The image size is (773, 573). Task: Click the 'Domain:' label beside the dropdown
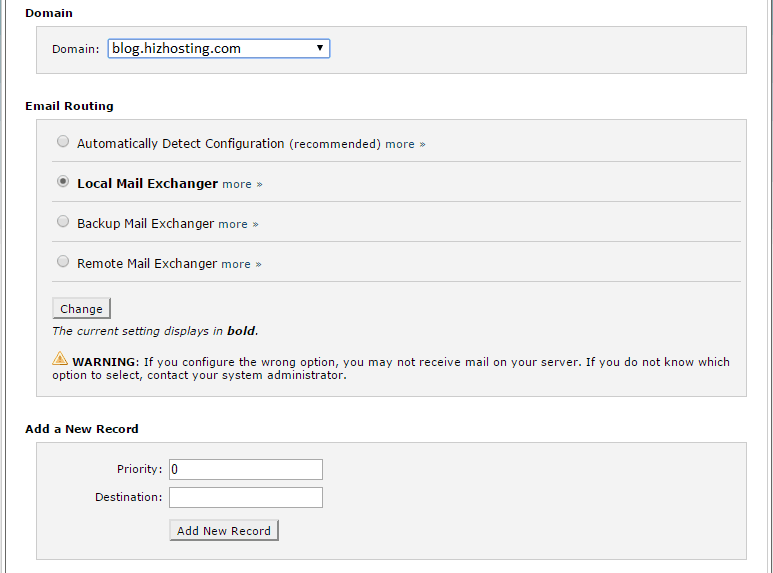(x=76, y=49)
